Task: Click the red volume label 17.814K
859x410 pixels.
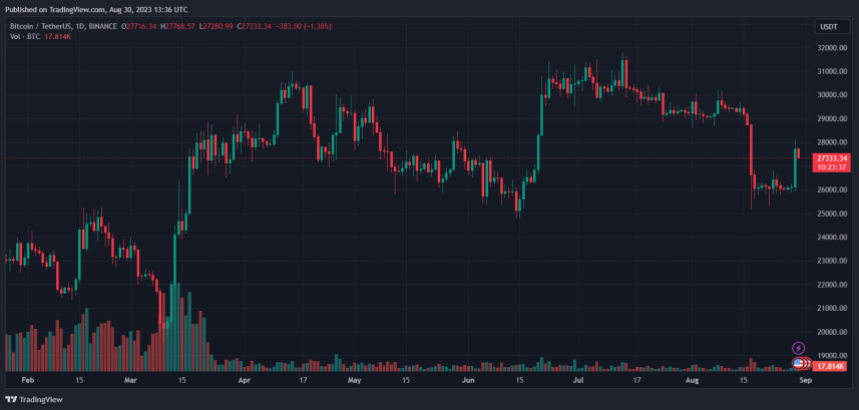Action: pos(832,367)
